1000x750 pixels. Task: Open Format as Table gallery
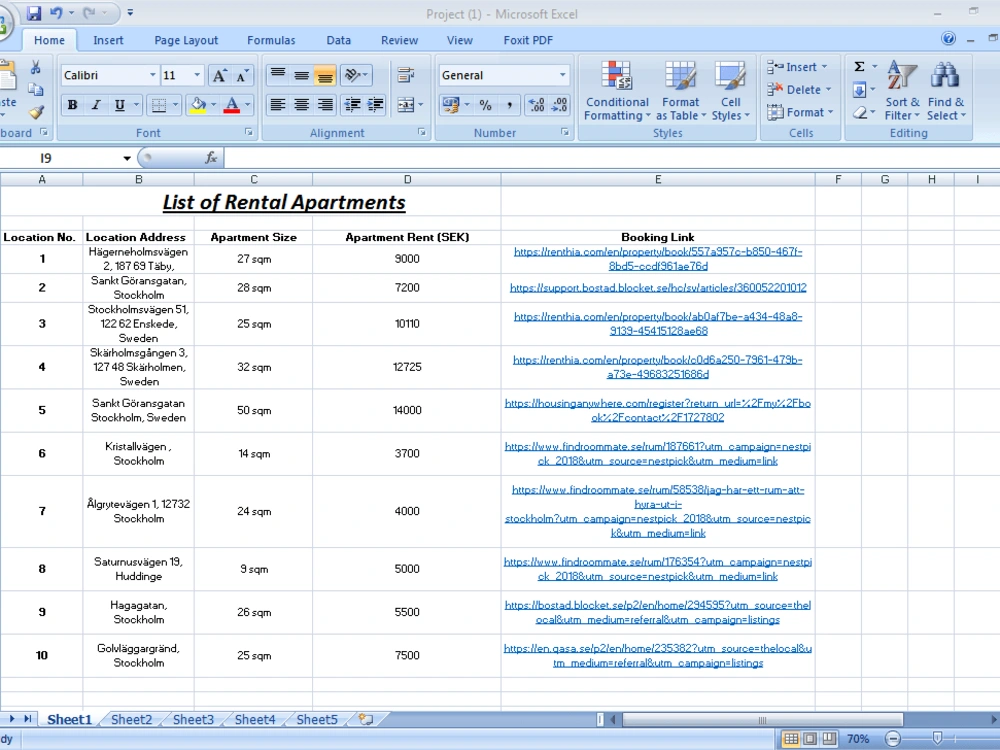click(x=680, y=91)
